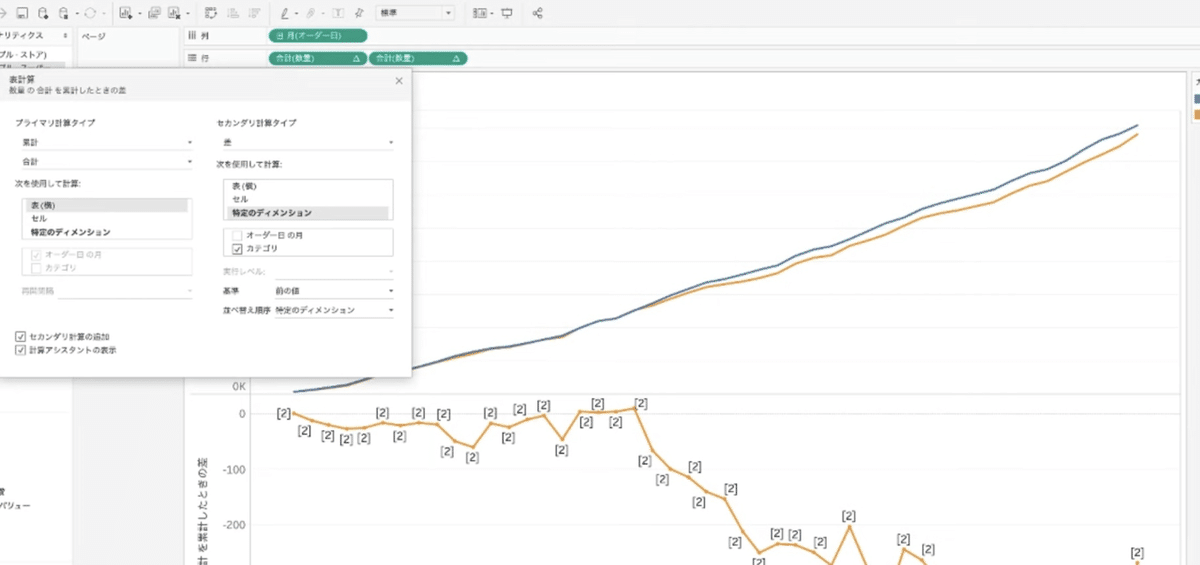Screen dimensions: 1200x565
Task: Open the 並べ替え順序 dropdown
Action: (x=334, y=310)
